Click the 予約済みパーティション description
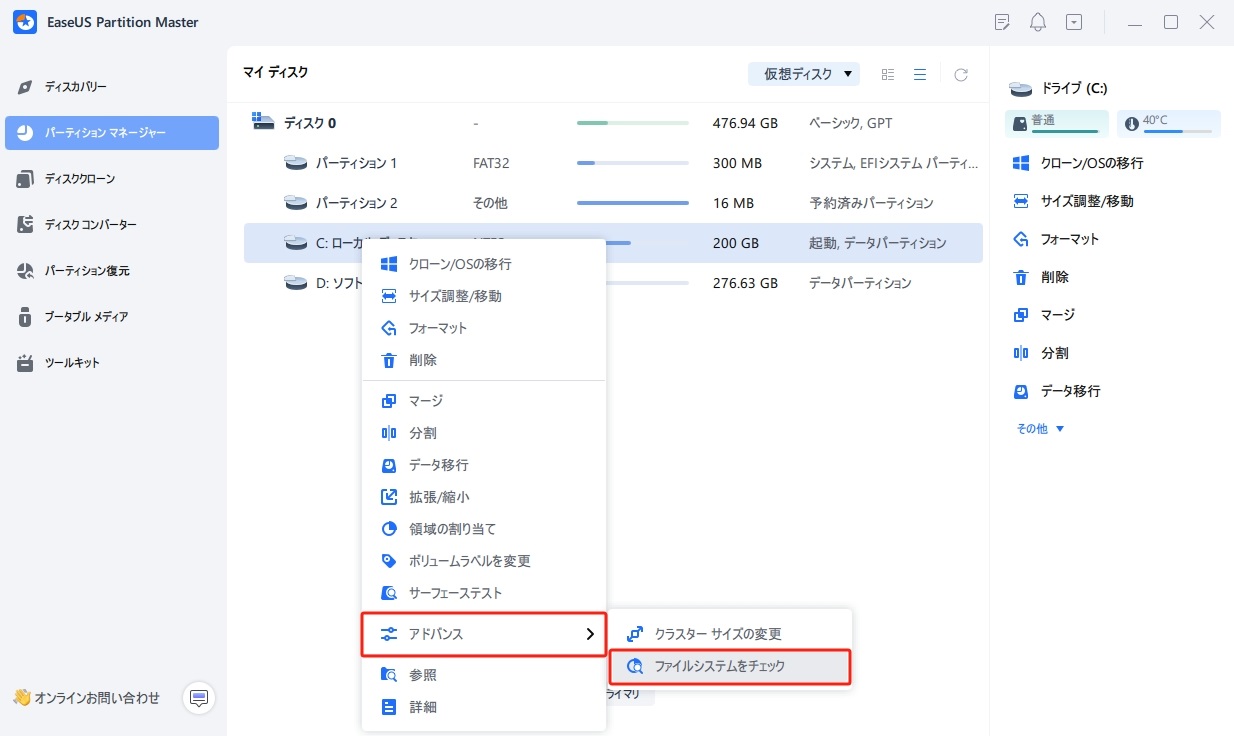 pyautogui.click(x=871, y=203)
